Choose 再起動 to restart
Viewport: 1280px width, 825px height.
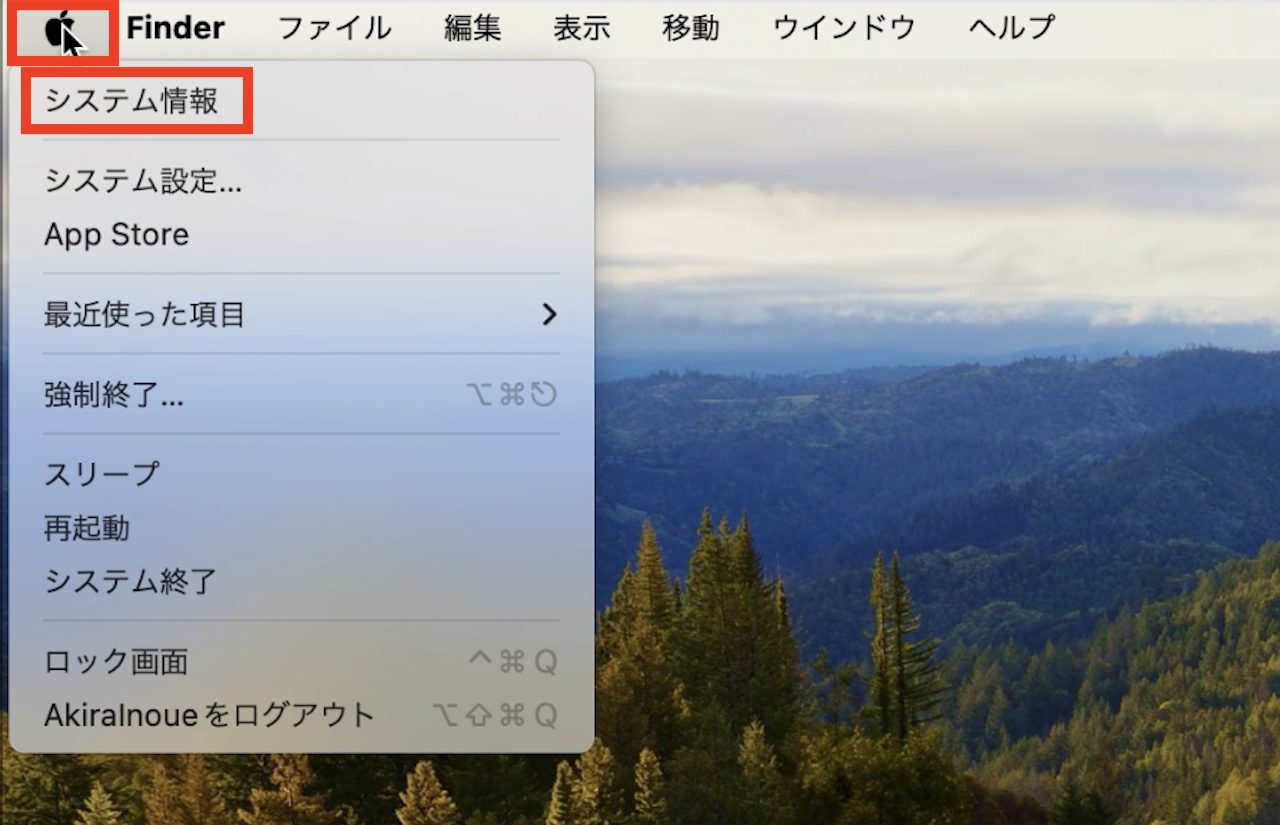[x=301, y=528]
